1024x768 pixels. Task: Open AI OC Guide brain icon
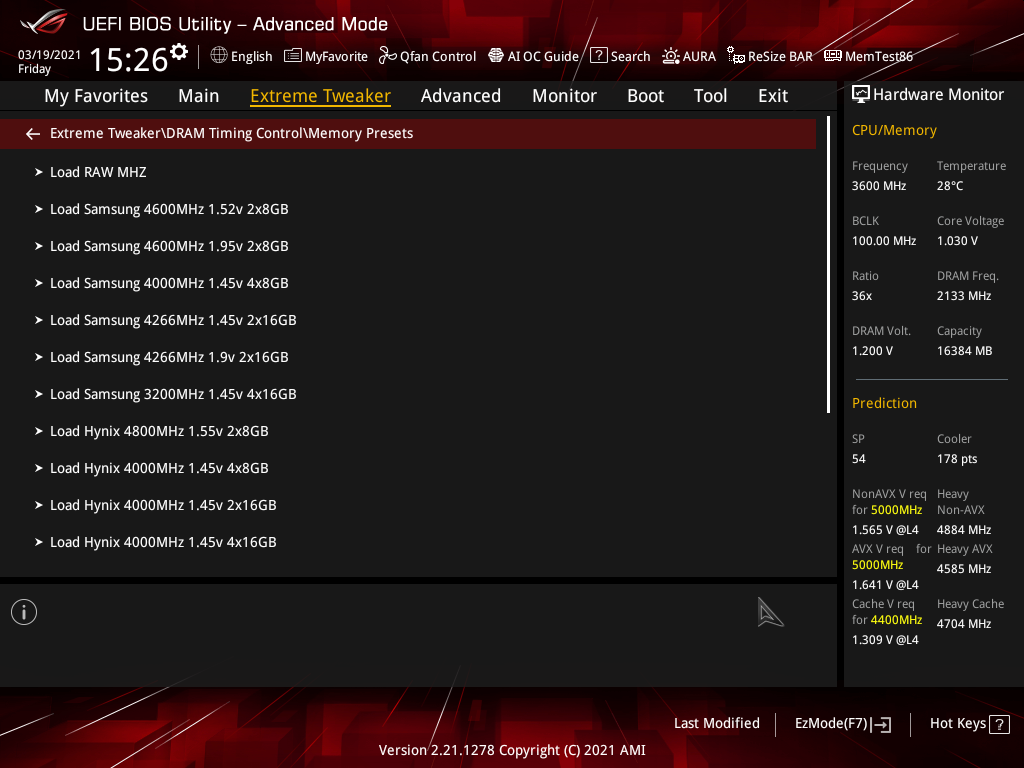(x=496, y=56)
